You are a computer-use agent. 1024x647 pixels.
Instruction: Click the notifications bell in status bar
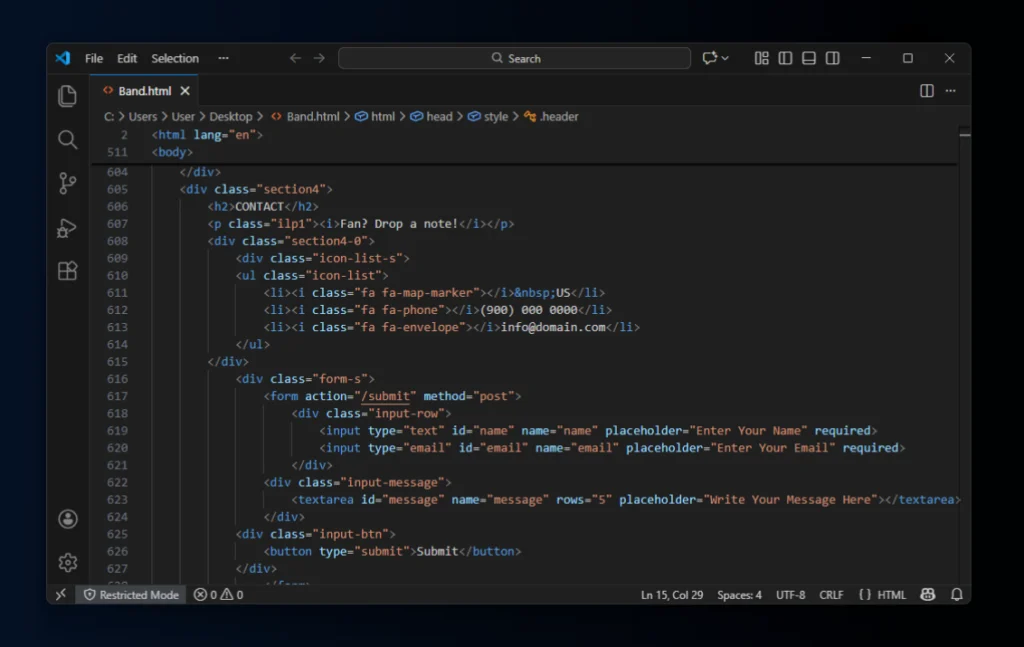click(x=956, y=594)
